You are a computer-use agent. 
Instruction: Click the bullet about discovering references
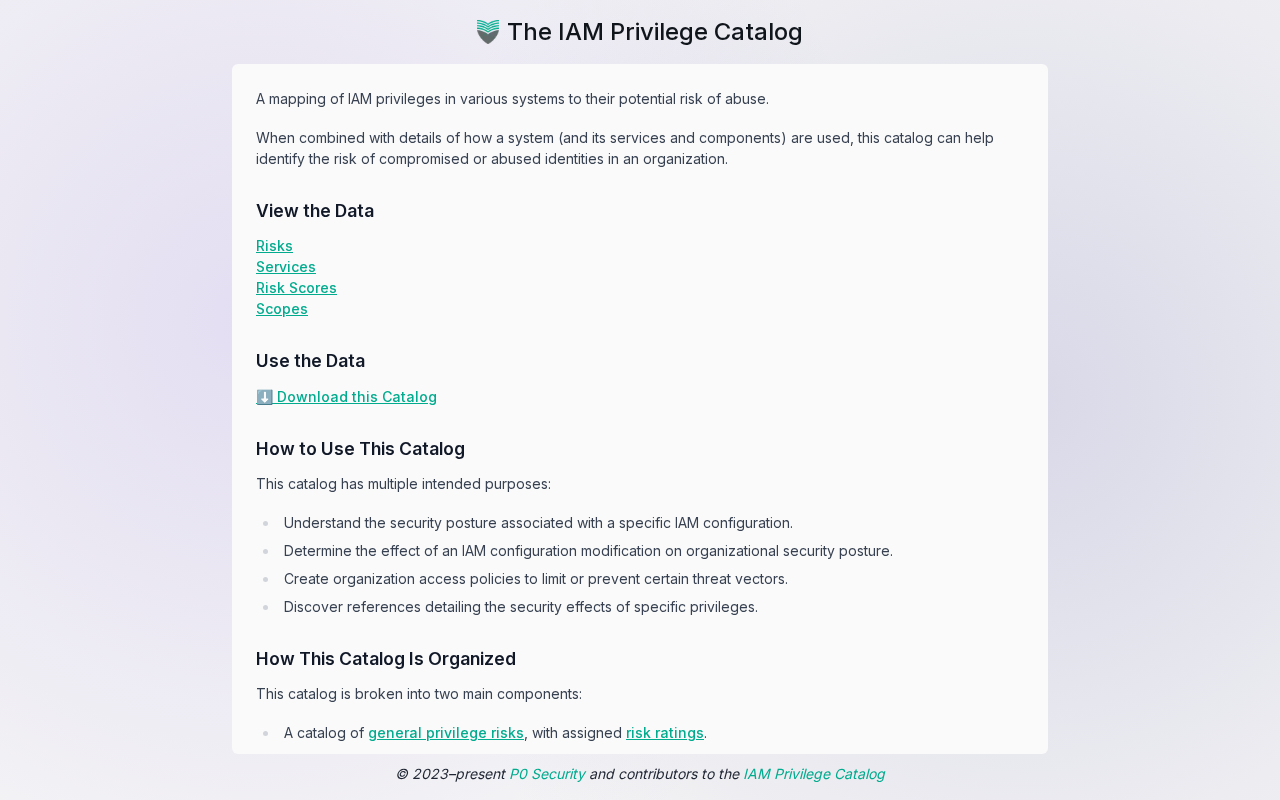(x=521, y=607)
